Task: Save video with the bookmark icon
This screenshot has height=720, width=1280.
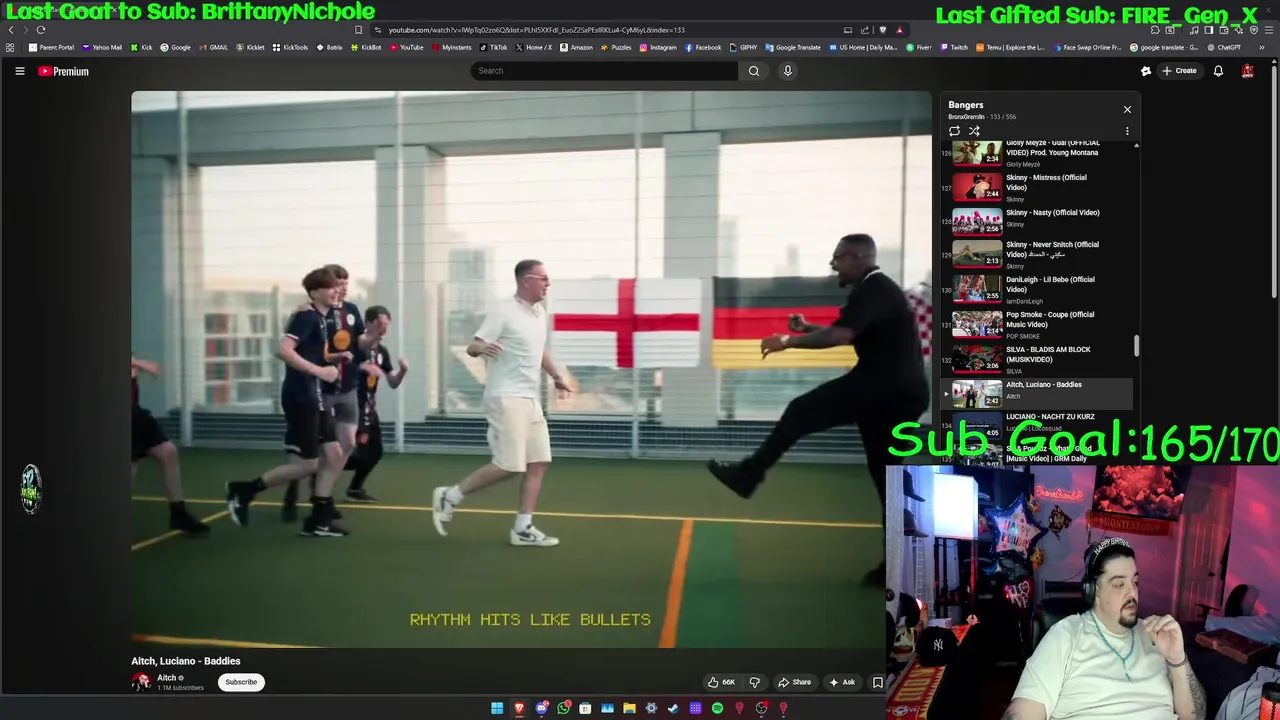Action: (x=878, y=682)
